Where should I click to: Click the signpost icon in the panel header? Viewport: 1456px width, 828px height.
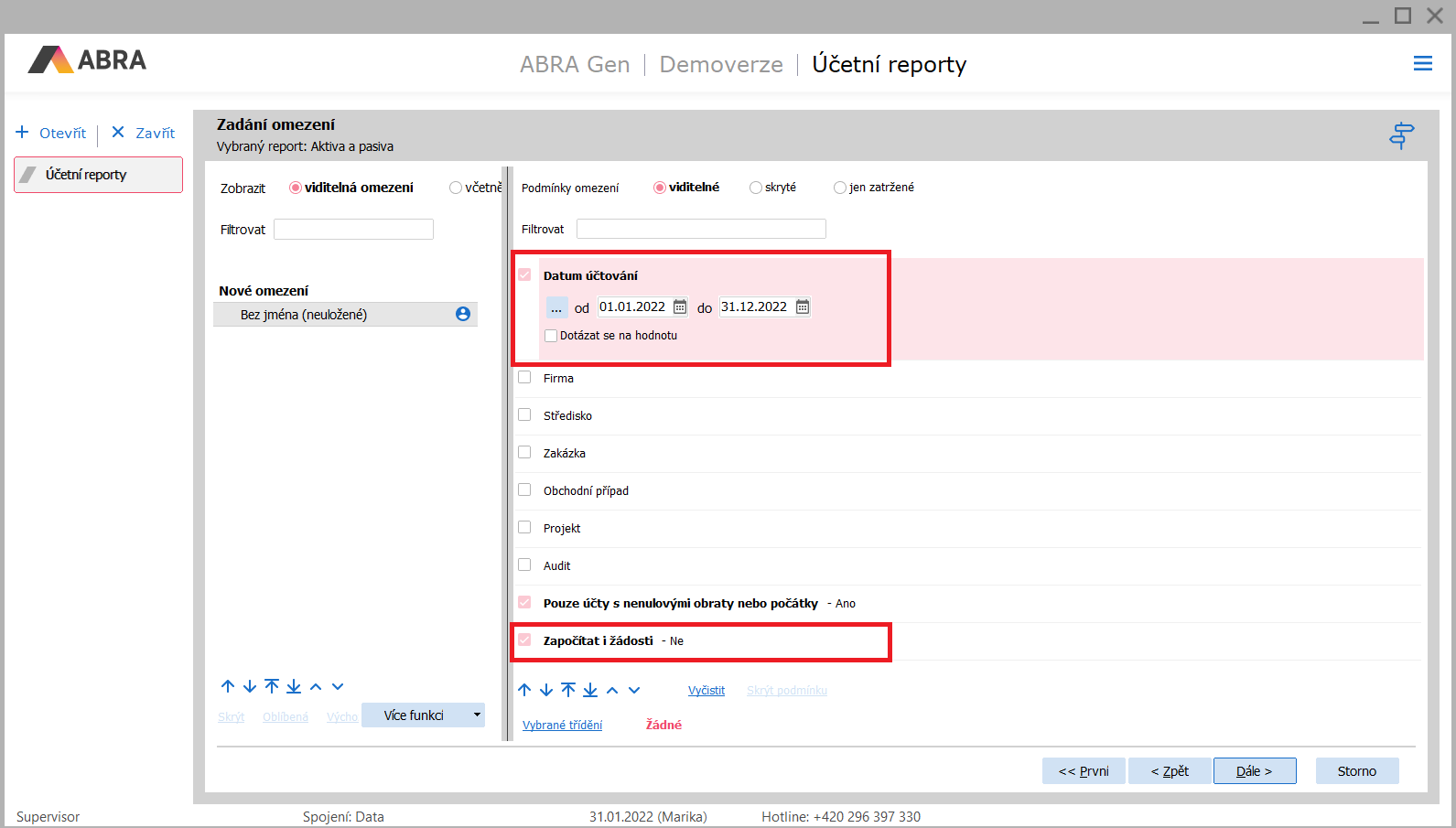point(1401,135)
